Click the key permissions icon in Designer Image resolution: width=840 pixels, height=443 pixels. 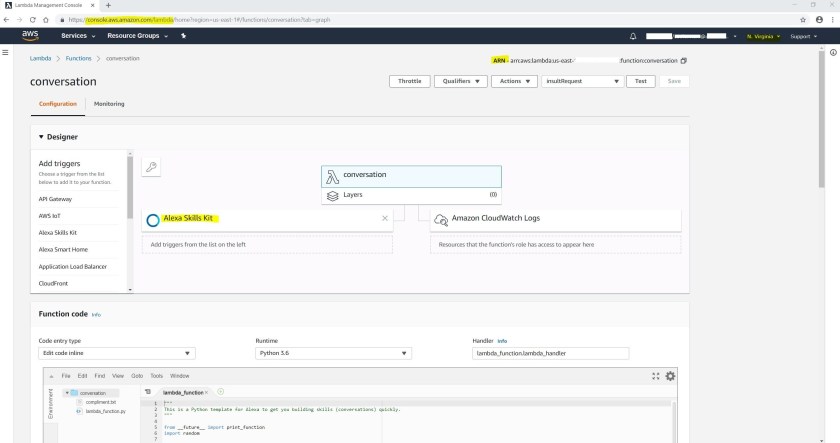(152, 167)
